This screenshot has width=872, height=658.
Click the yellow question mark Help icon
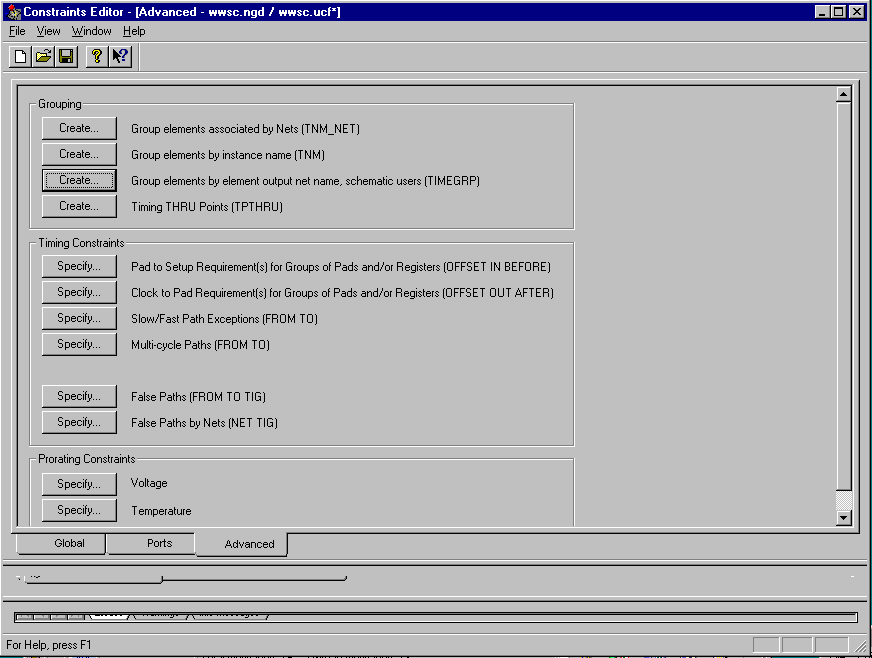click(x=97, y=57)
